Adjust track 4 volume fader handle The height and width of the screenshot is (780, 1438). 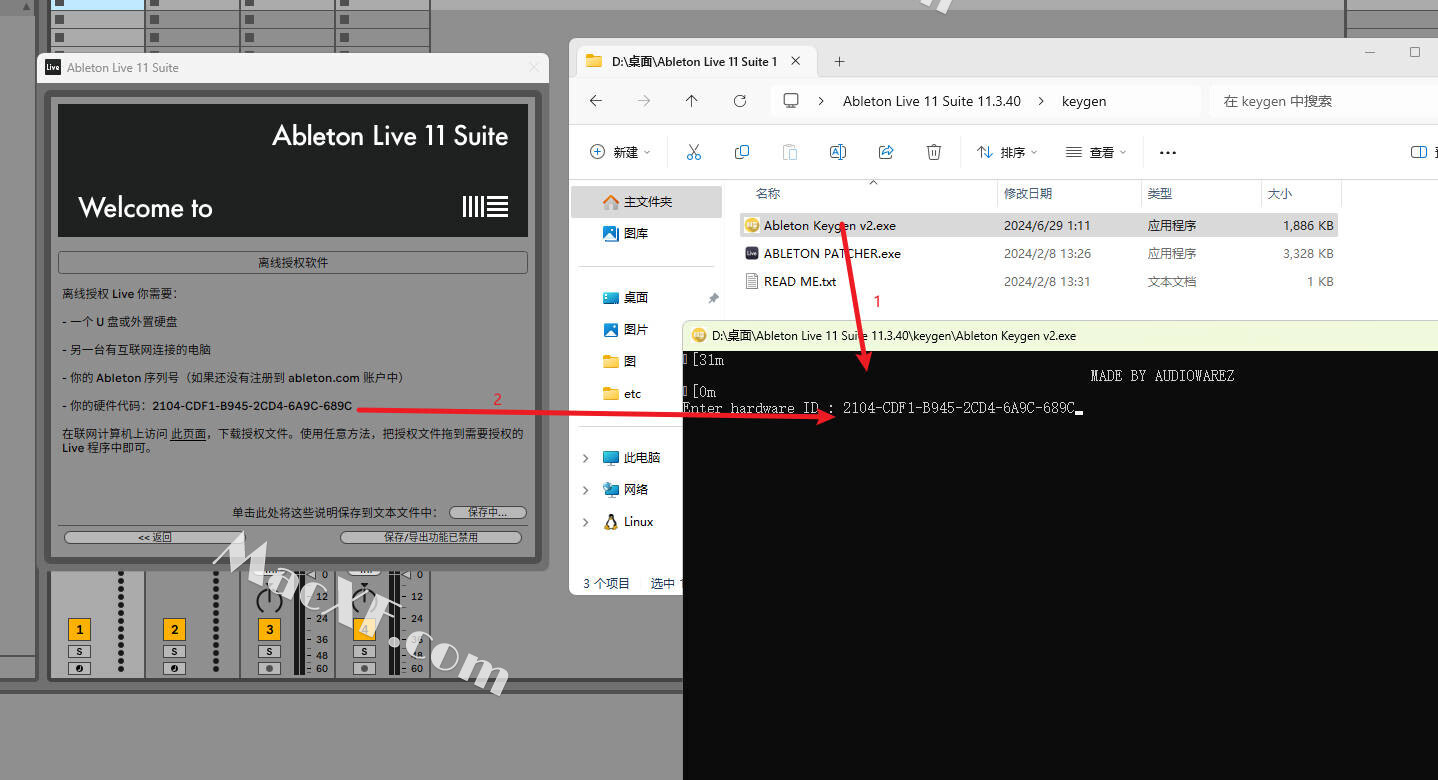pyautogui.click(x=407, y=574)
